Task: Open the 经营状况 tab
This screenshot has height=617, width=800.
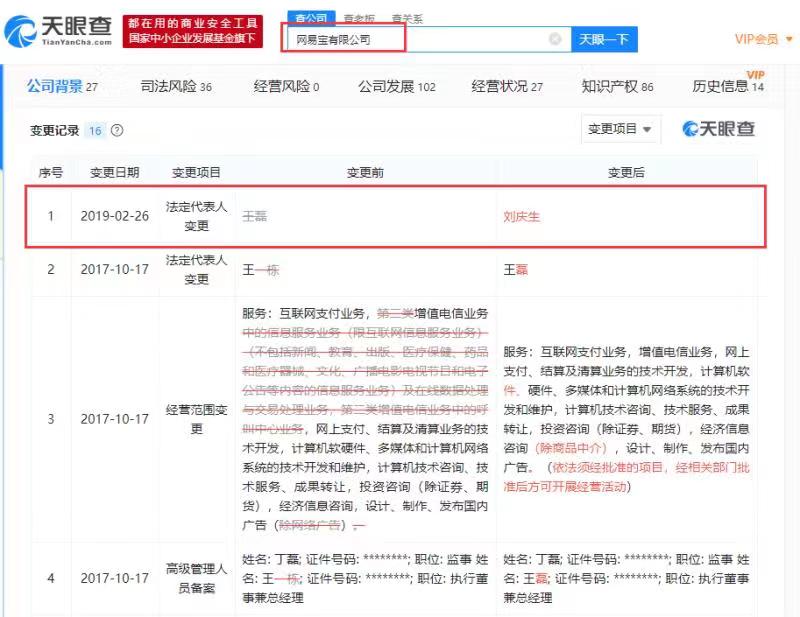Action: click(x=507, y=87)
